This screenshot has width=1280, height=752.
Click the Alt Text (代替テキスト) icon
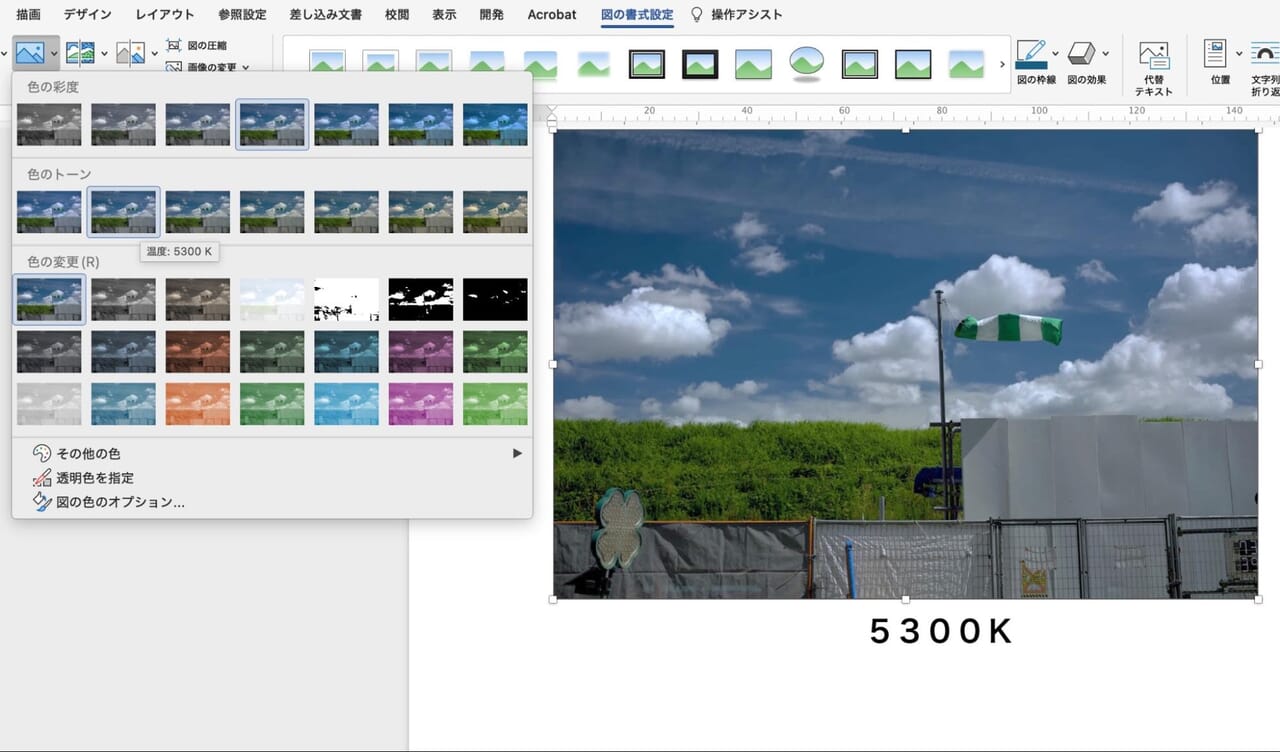1154,56
